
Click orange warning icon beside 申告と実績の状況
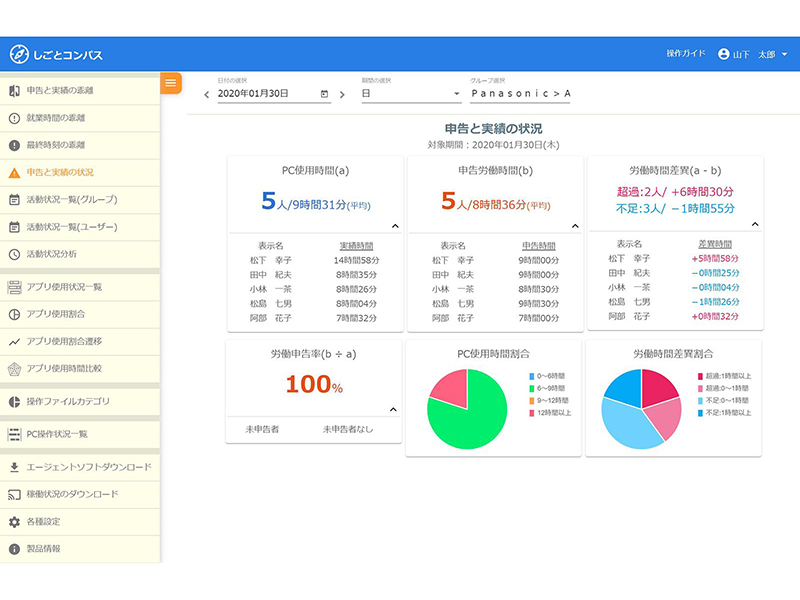pyautogui.click(x=14, y=173)
